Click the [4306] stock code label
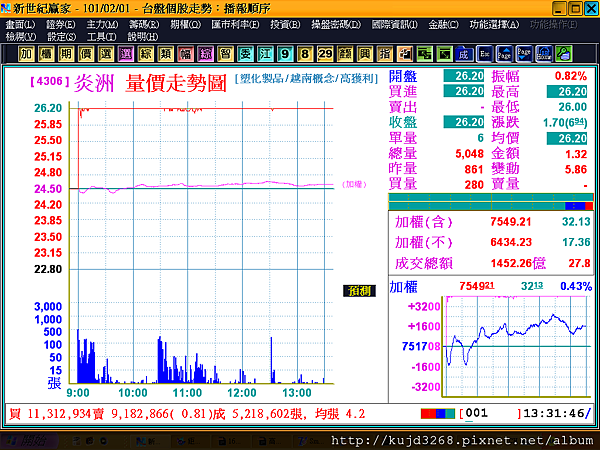 50,81
